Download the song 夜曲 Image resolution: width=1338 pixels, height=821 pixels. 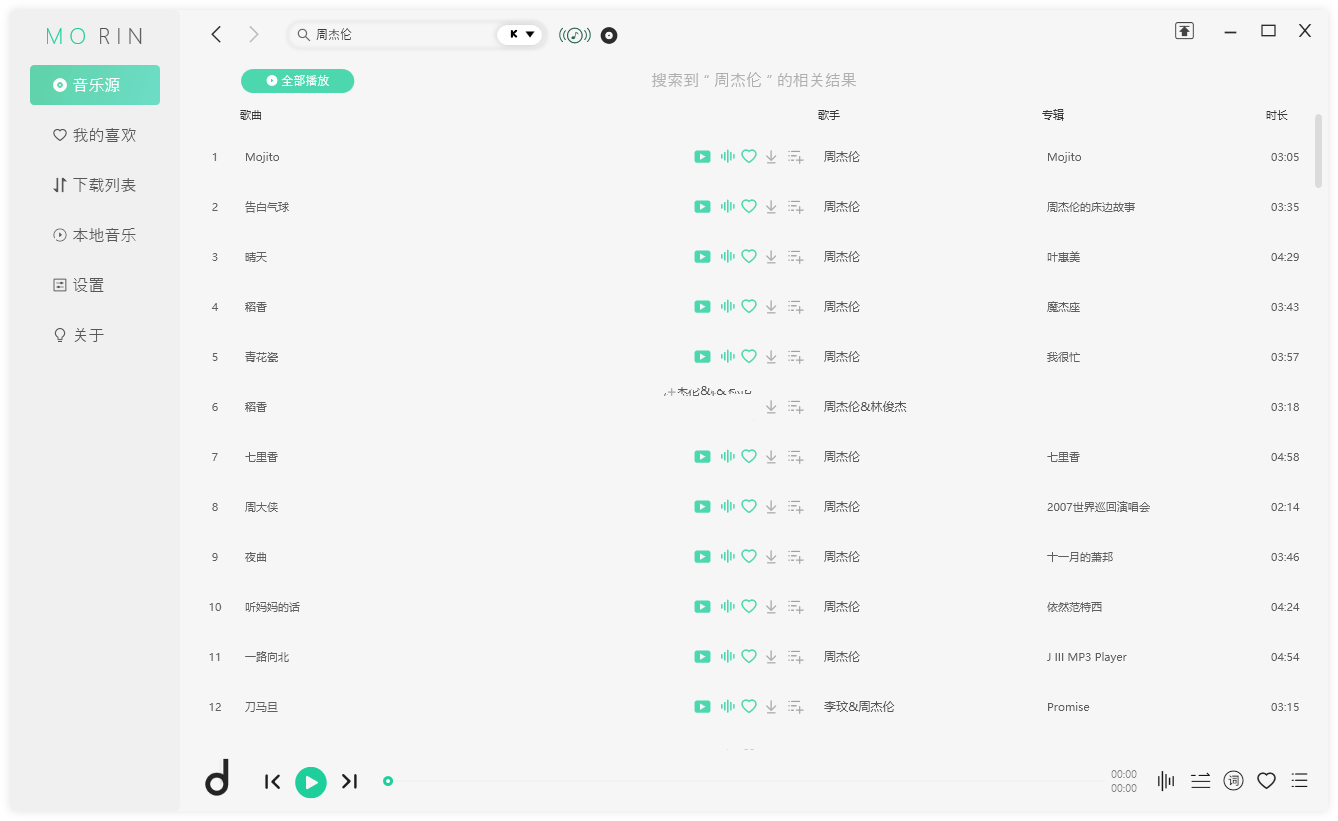tap(771, 557)
